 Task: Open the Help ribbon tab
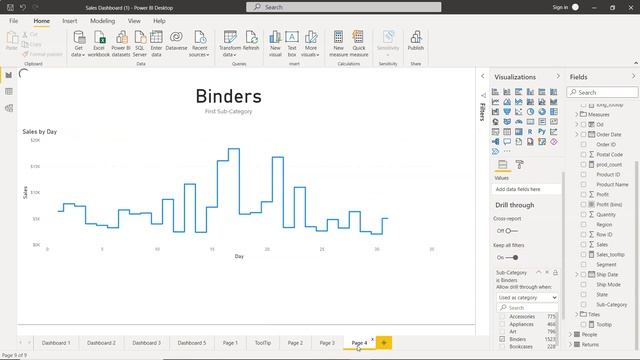tap(159, 21)
